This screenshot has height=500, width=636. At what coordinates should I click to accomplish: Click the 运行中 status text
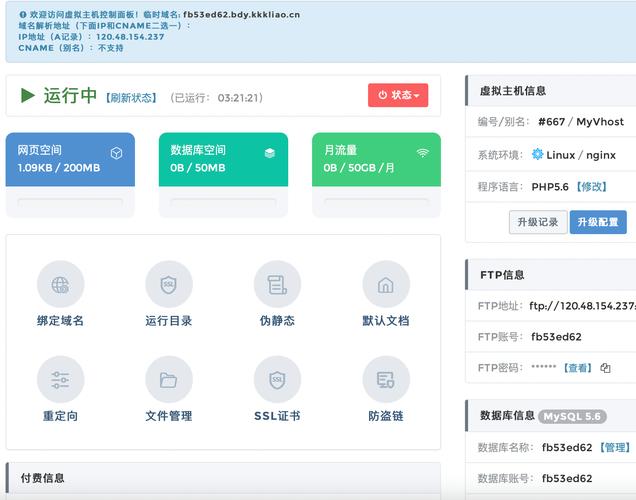70,96
